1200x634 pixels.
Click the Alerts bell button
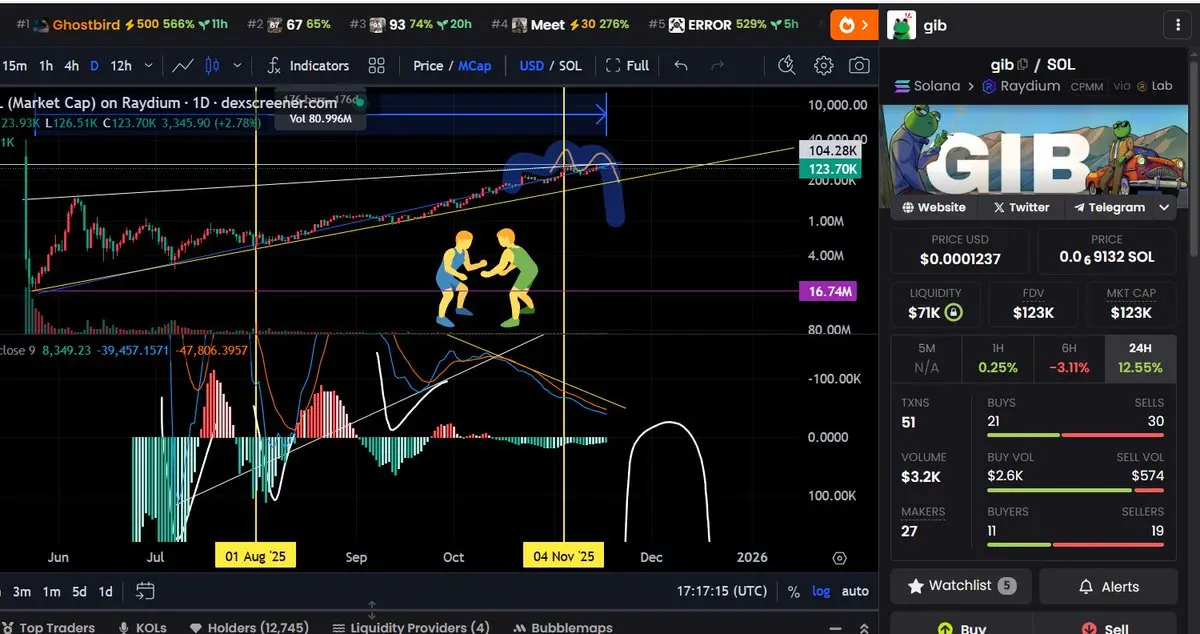pos(1109,586)
